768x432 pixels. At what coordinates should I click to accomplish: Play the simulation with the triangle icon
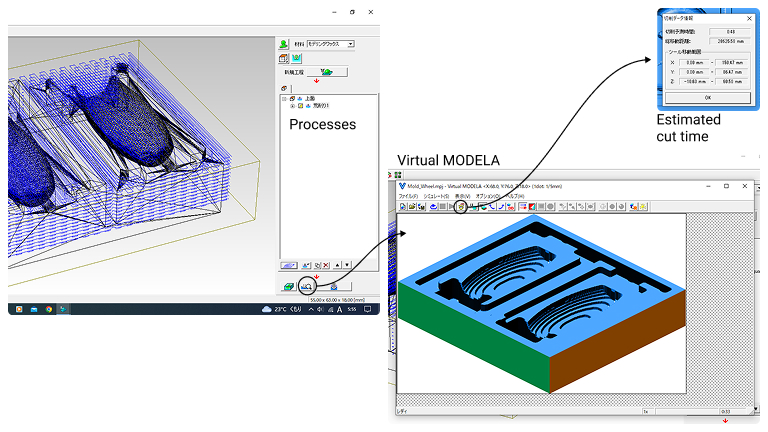point(451,207)
